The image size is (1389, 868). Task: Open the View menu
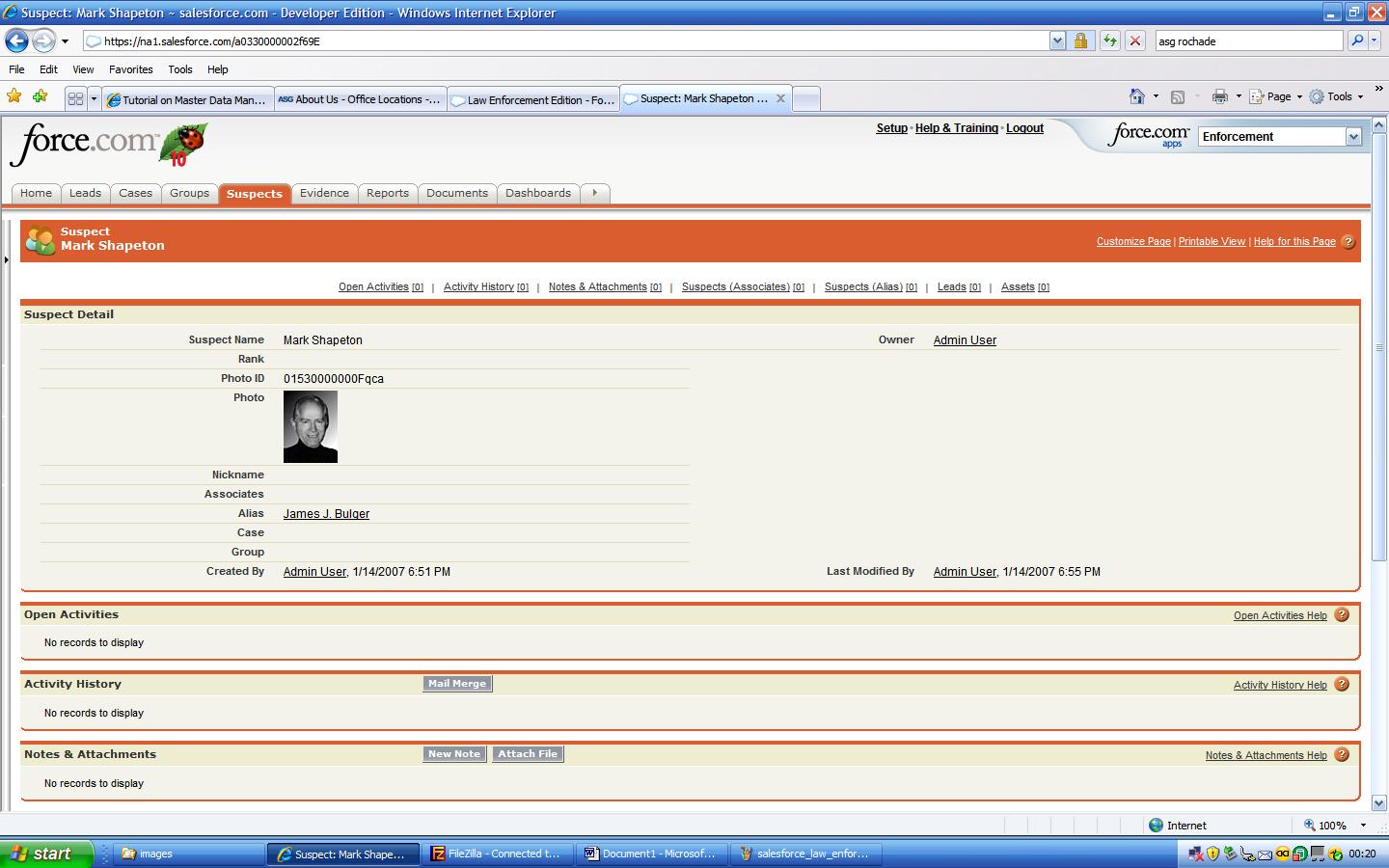(x=83, y=69)
